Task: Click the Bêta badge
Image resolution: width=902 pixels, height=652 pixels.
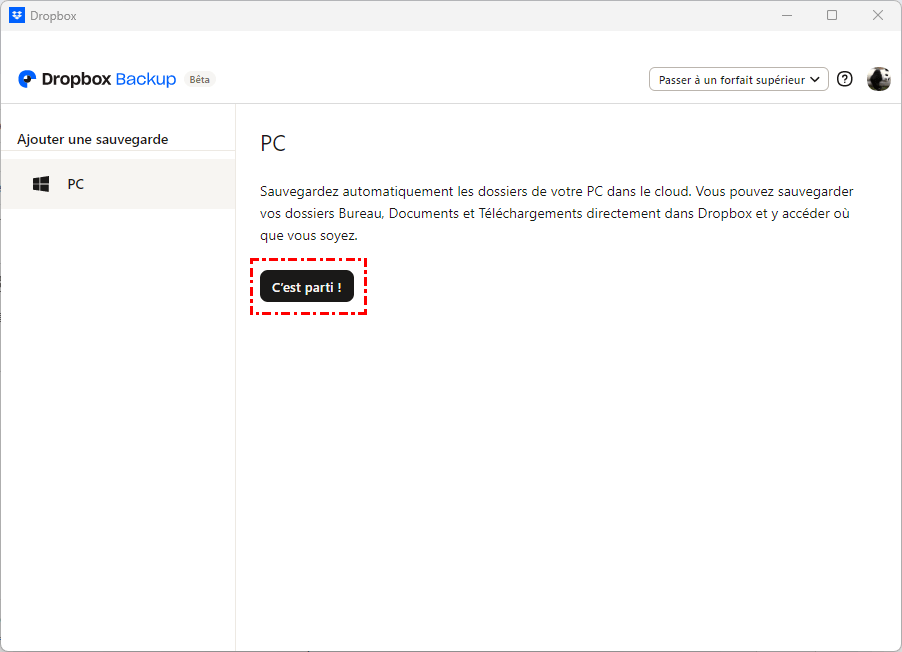Action: tap(200, 79)
